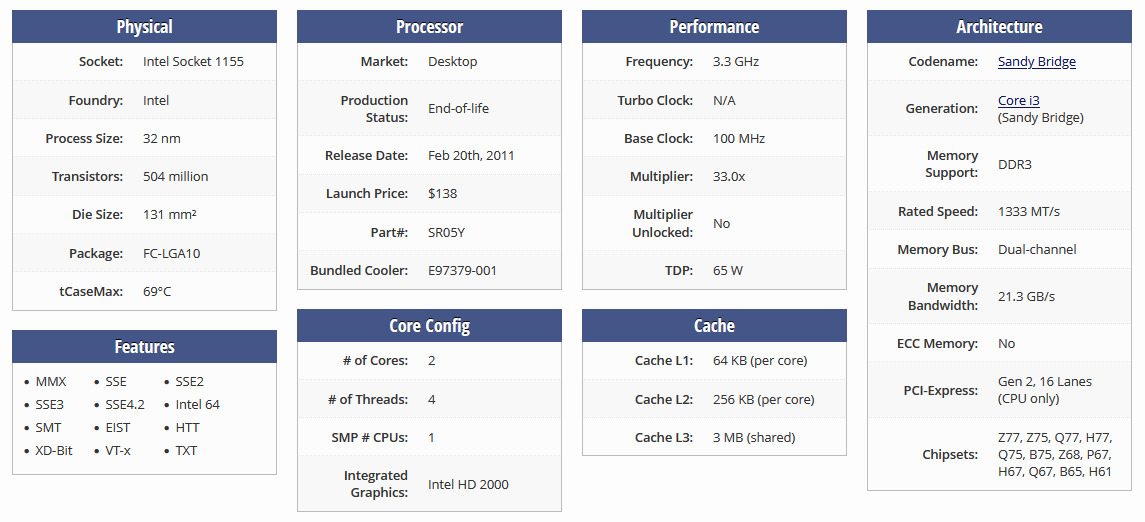Click the Cache section header
Viewport: 1145px width, 522px height.
(714, 326)
